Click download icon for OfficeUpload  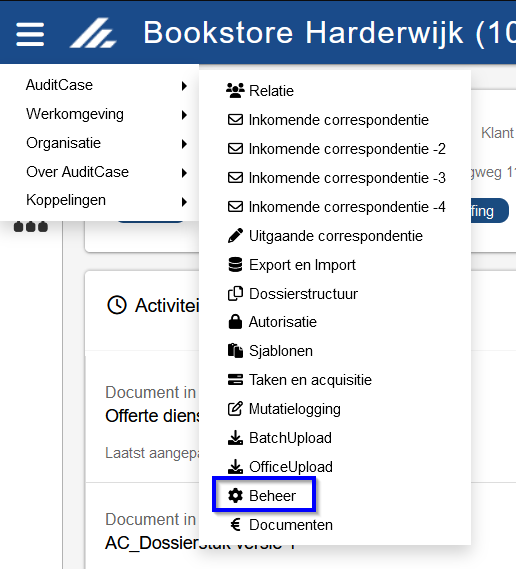point(235,467)
